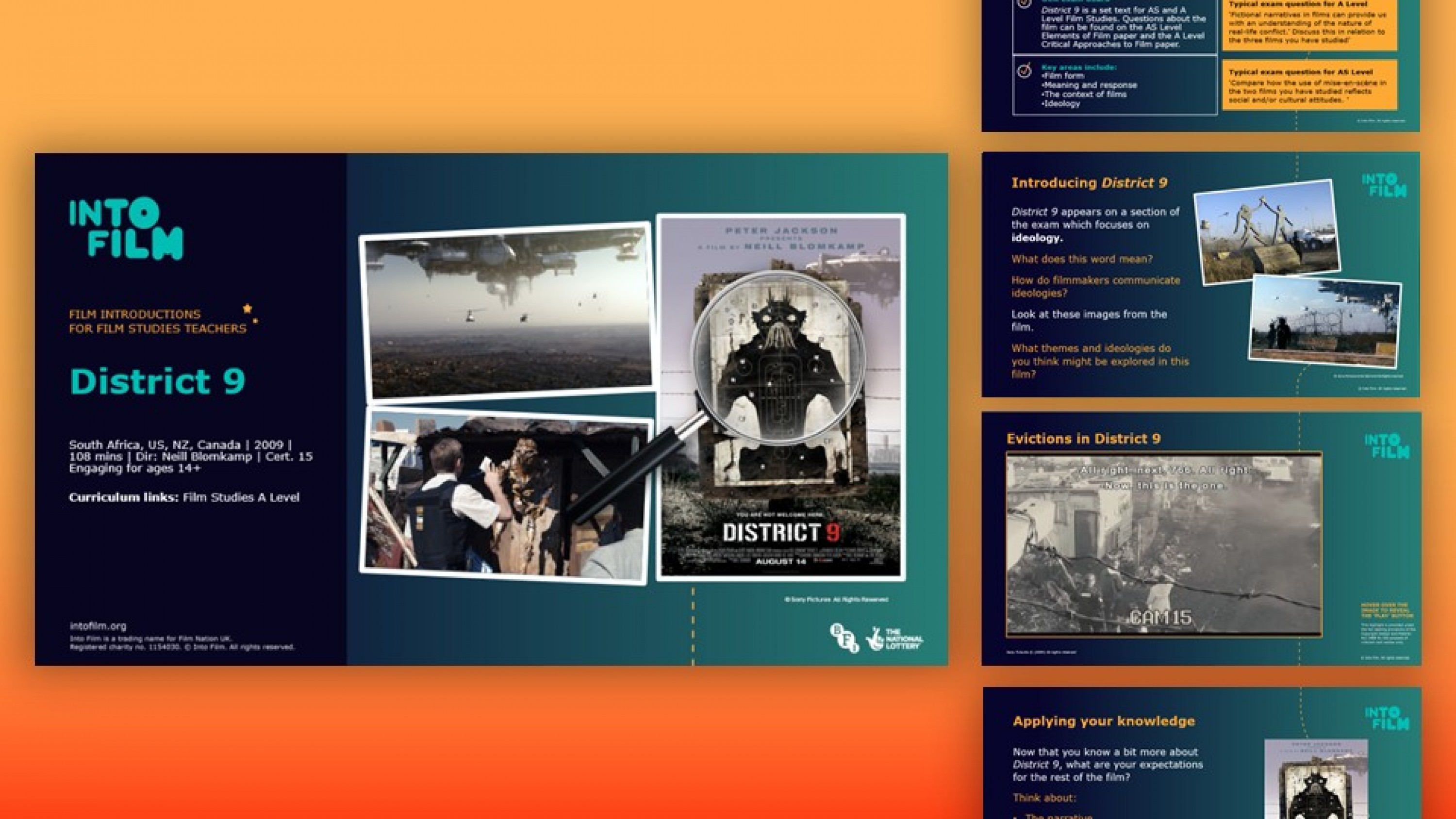Click the 'Ideology' bullet in key areas
Viewport: 1456px width, 819px height.
coord(1060,103)
